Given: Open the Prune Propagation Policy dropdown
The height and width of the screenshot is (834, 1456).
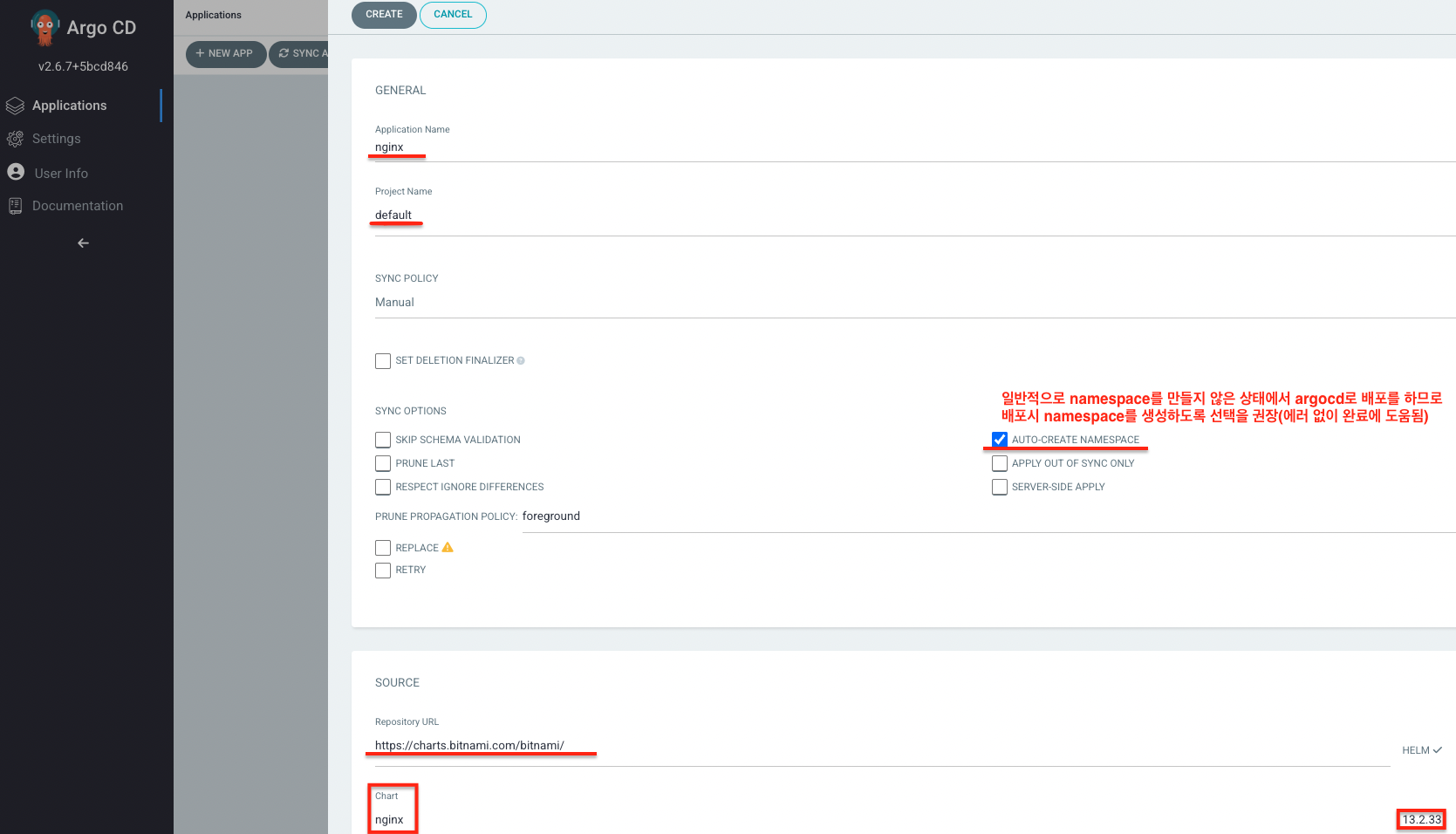Looking at the screenshot, I should click(989, 516).
